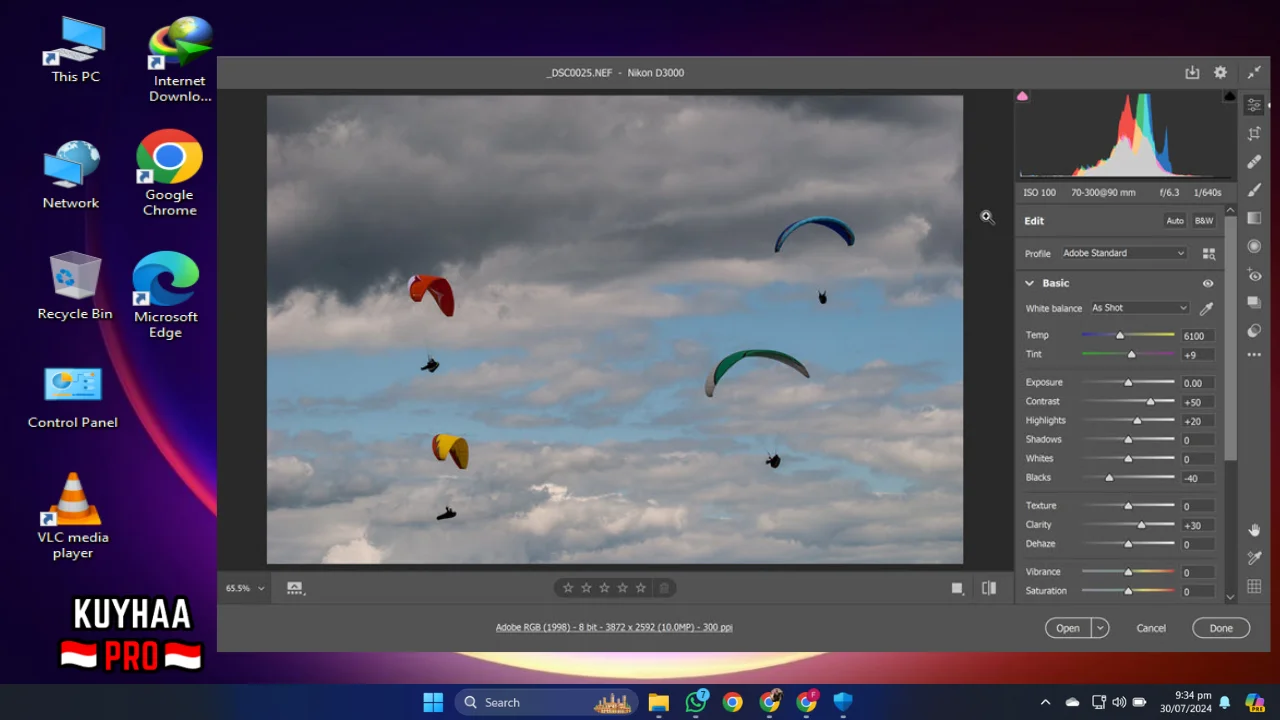
Task: Click the Done button
Action: tap(1221, 628)
